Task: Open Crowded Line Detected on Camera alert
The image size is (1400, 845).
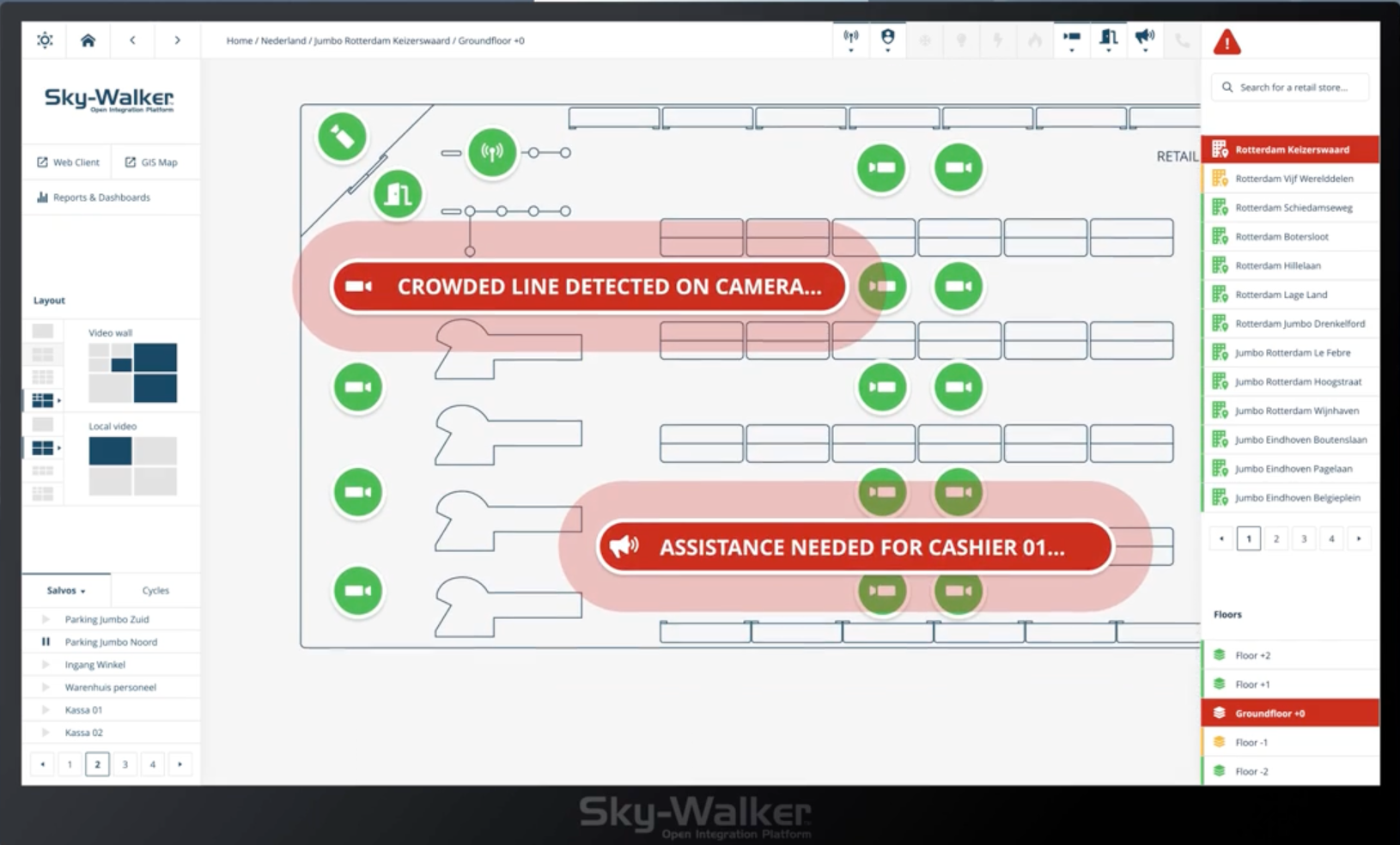Action: tap(589, 287)
